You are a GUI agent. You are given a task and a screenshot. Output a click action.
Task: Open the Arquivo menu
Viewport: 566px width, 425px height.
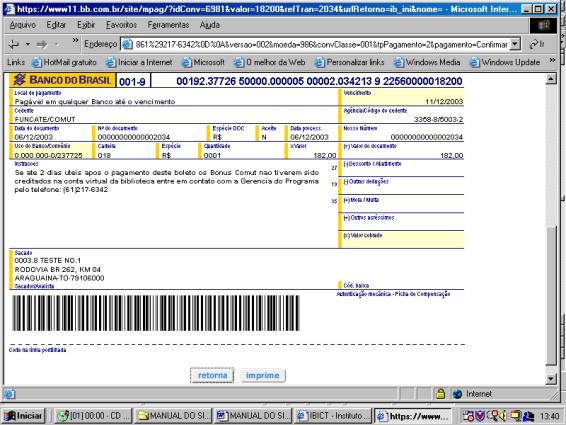coord(22,25)
